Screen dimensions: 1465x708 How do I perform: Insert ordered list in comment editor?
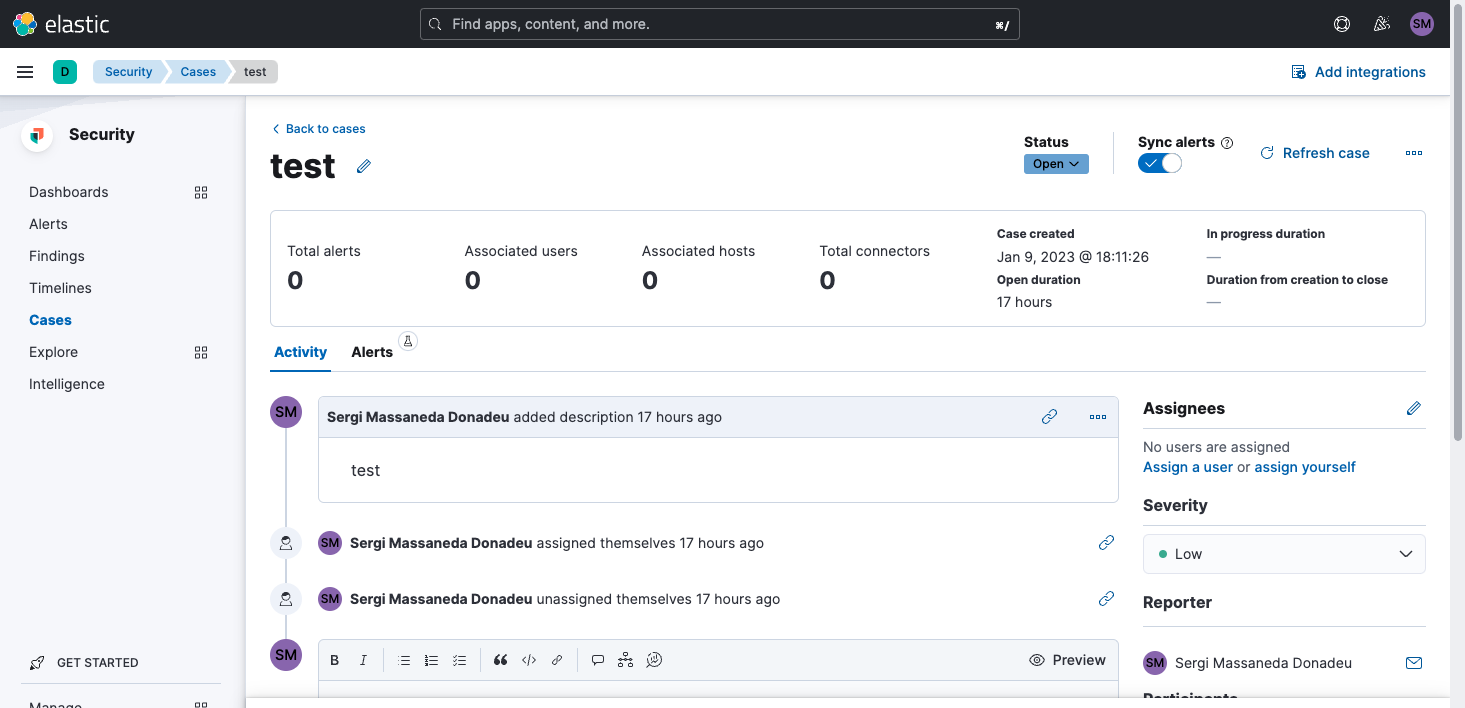(432, 660)
